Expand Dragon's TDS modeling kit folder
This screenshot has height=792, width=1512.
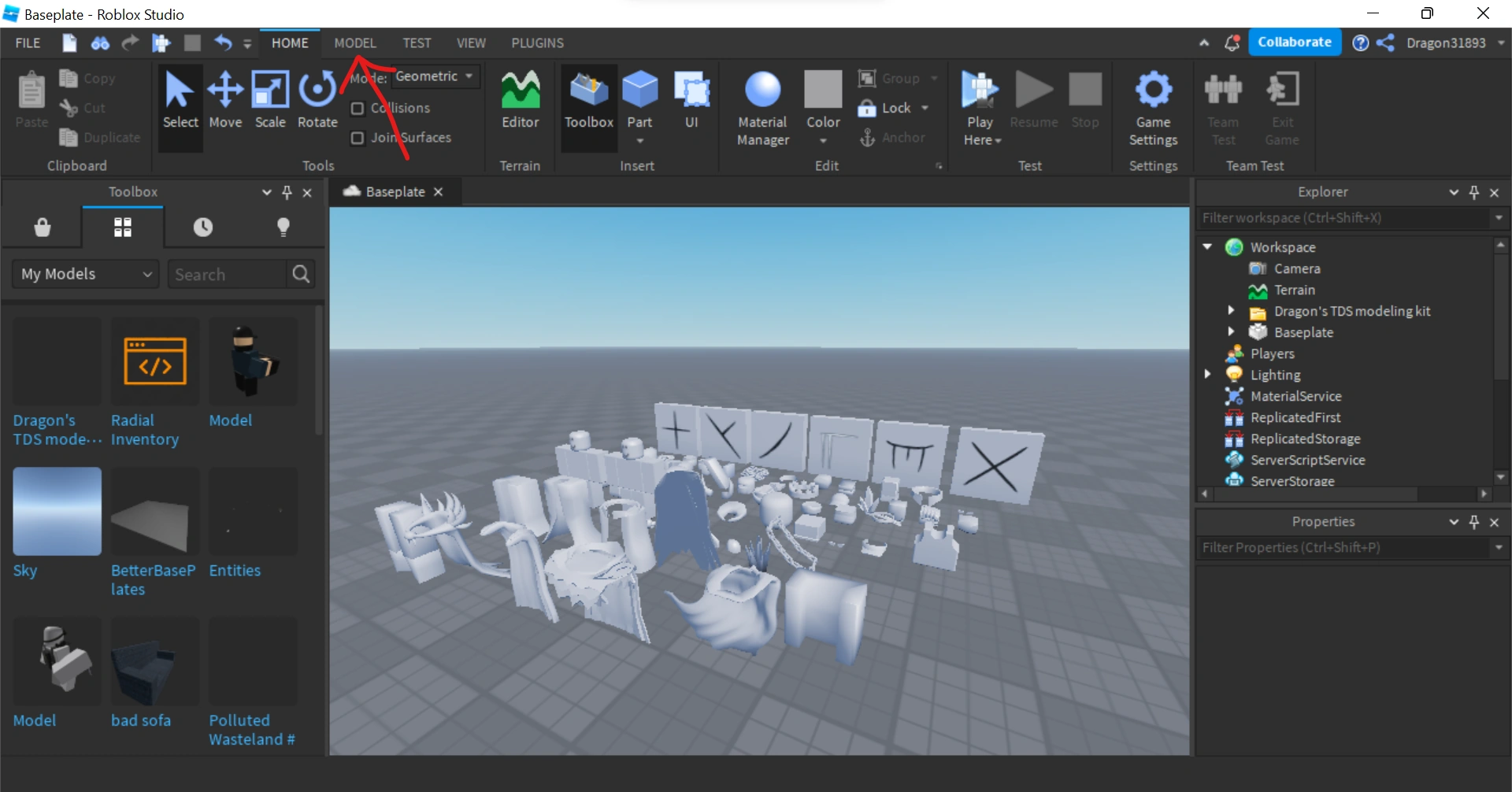tap(1231, 311)
